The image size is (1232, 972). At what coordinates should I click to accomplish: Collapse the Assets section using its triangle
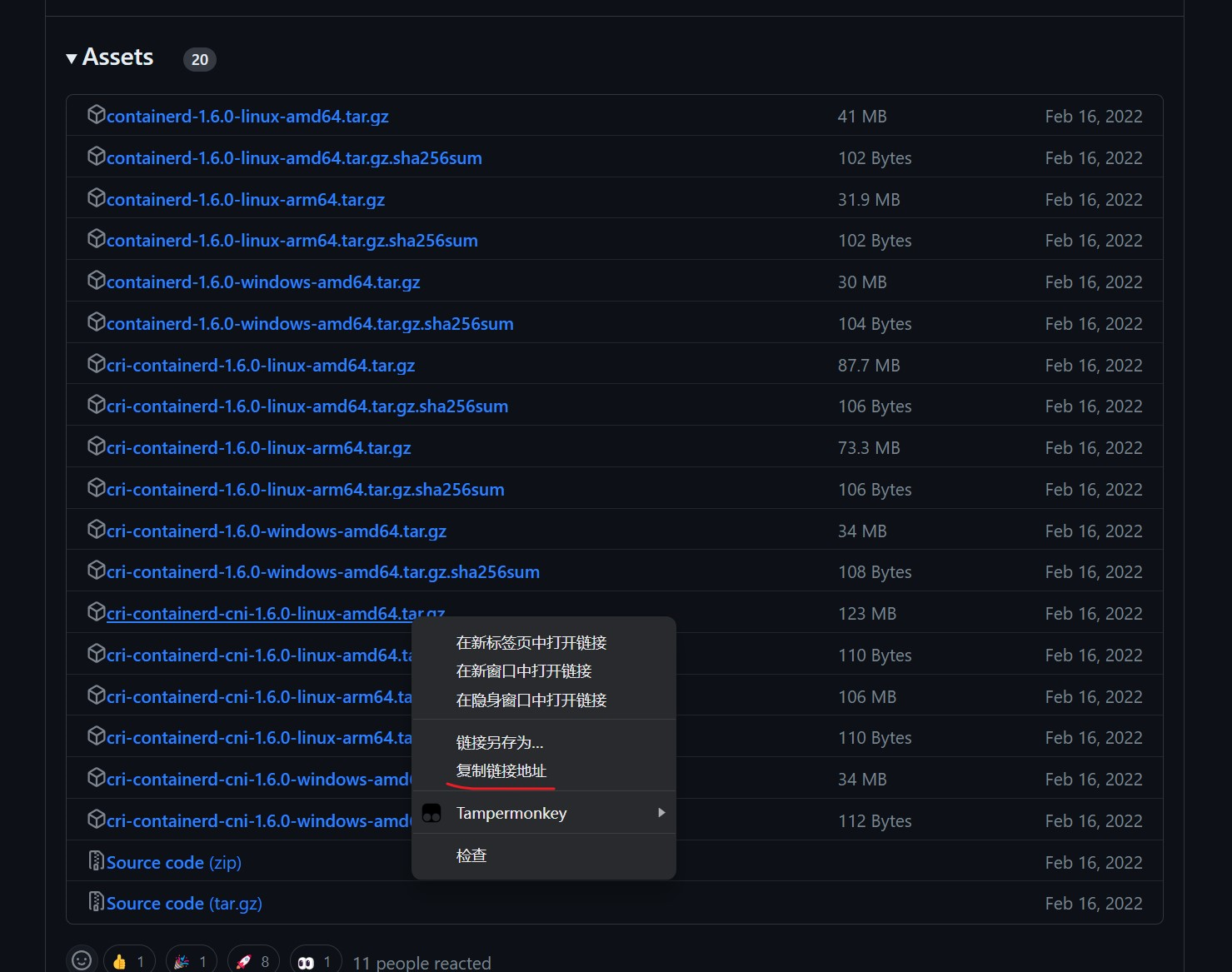(72, 57)
